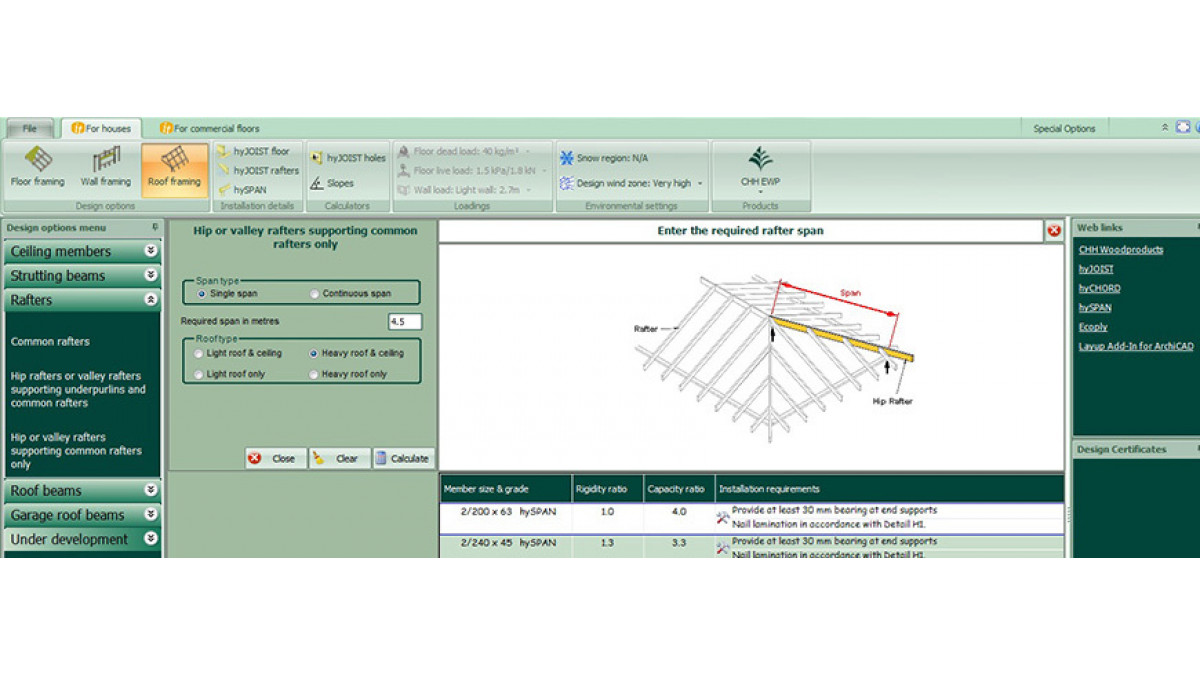Click the fullscreen icon in top-right ribbon corner
This screenshot has width=1200, height=675.
click(1183, 127)
